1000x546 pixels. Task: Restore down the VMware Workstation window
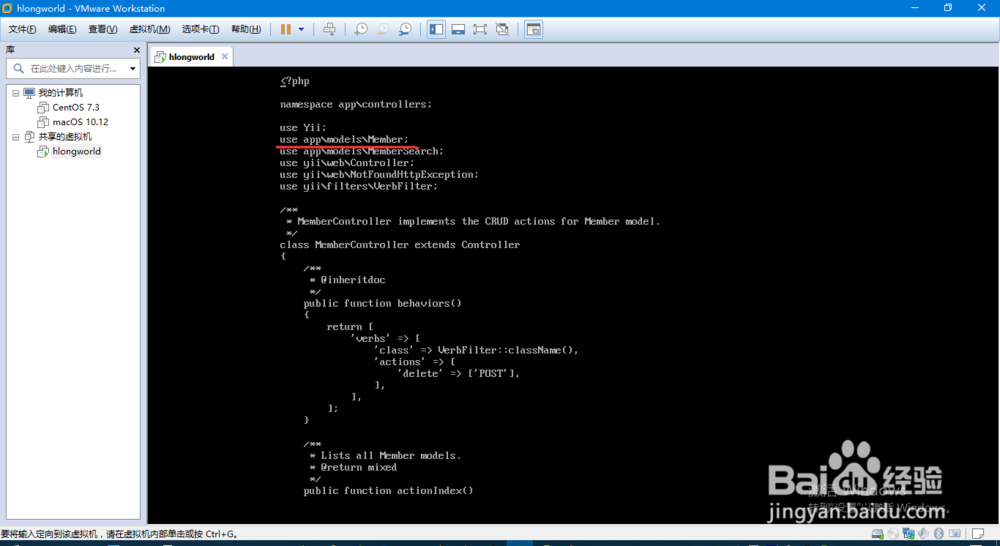948,8
